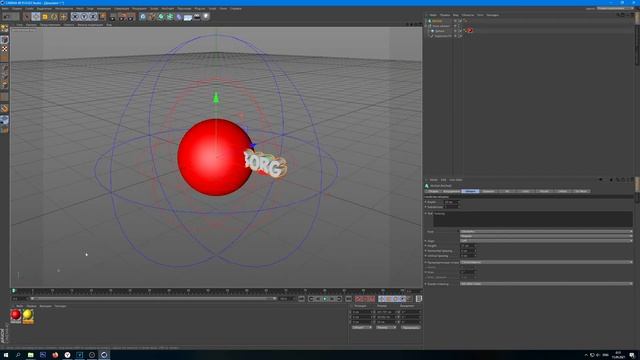The image size is (640, 360).
Task: Open File Explorer from taskbar
Action: (31, 355)
